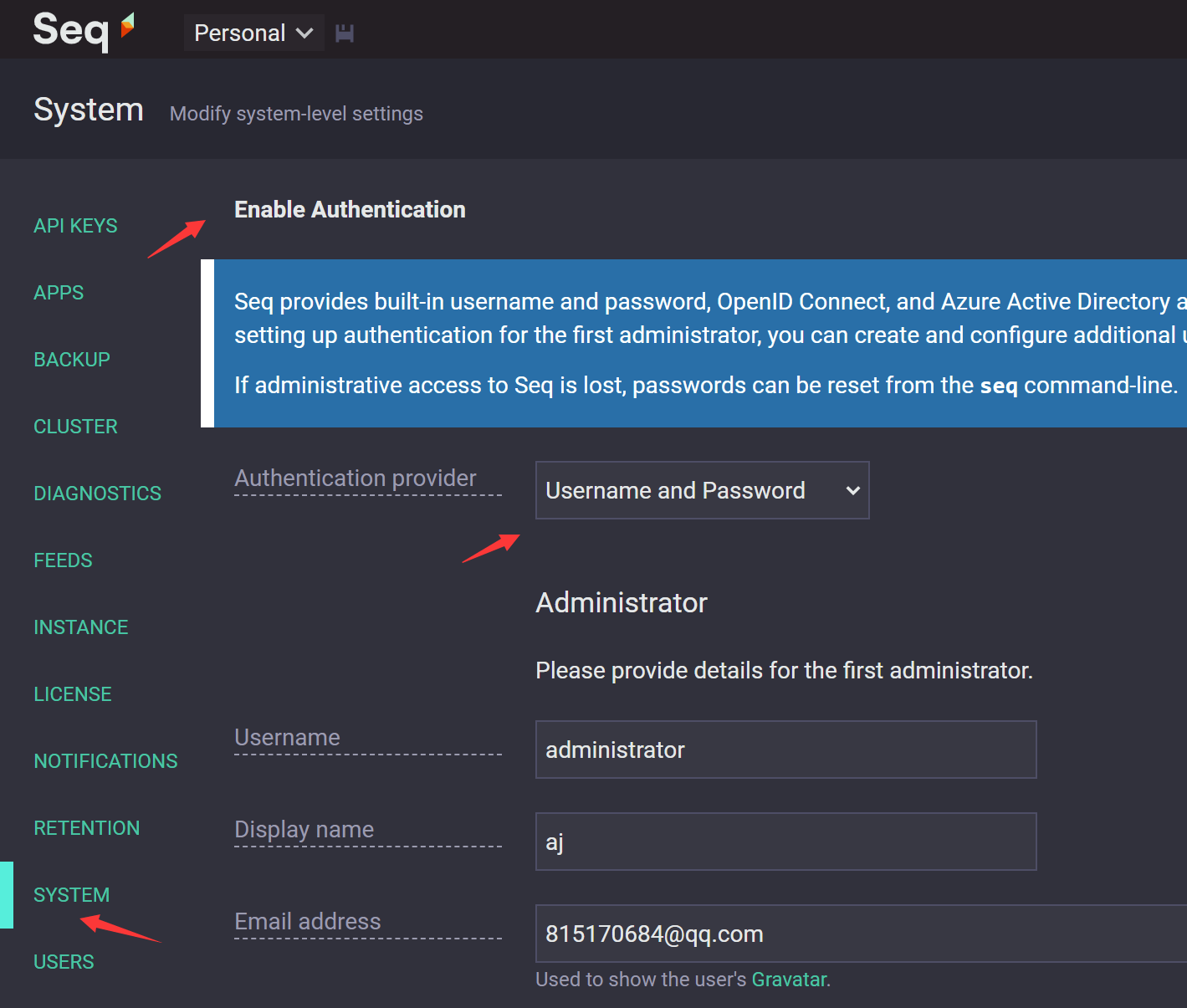Click the System page title

click(89, 110)
